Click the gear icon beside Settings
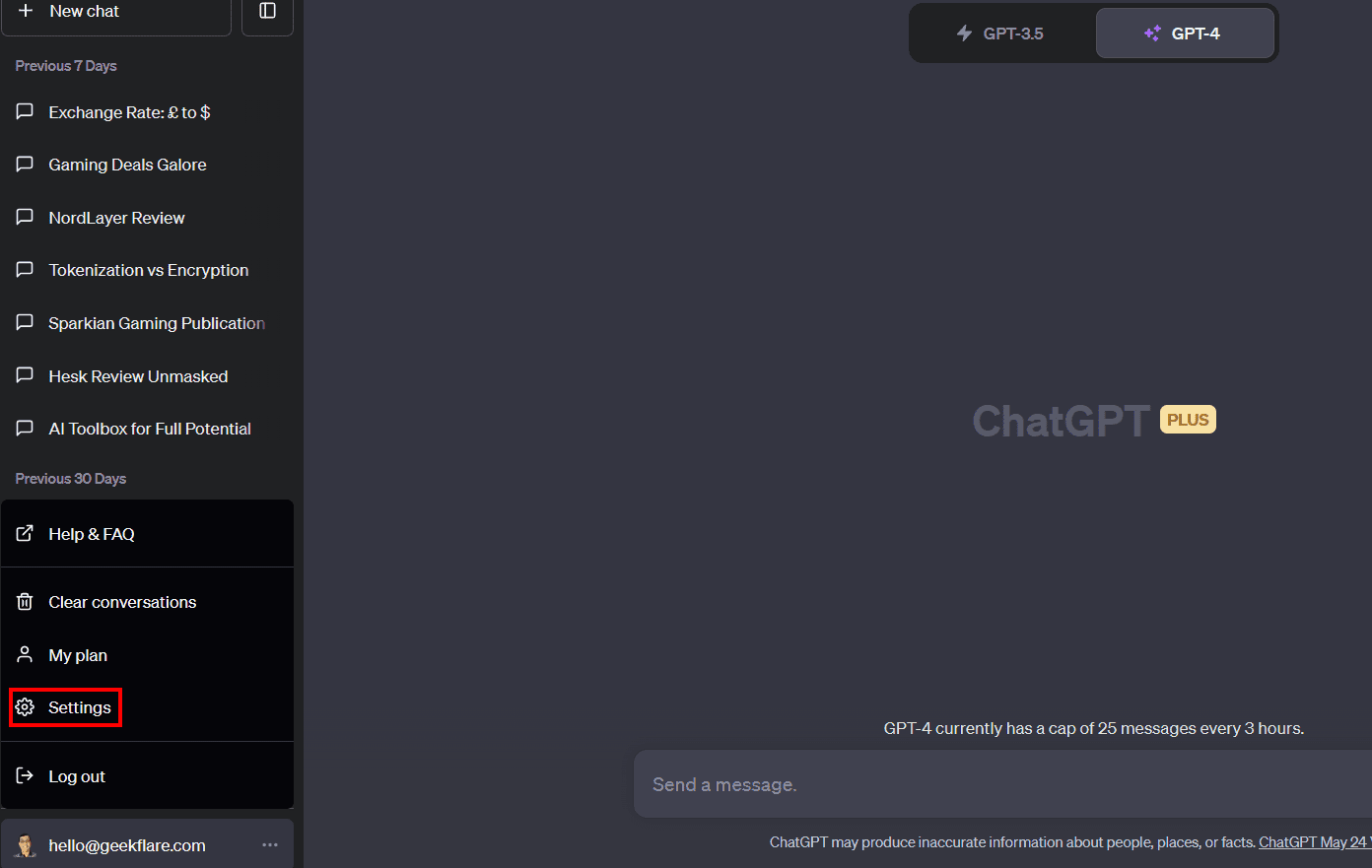Screen dimensions: 1372x868 [25, 706]
